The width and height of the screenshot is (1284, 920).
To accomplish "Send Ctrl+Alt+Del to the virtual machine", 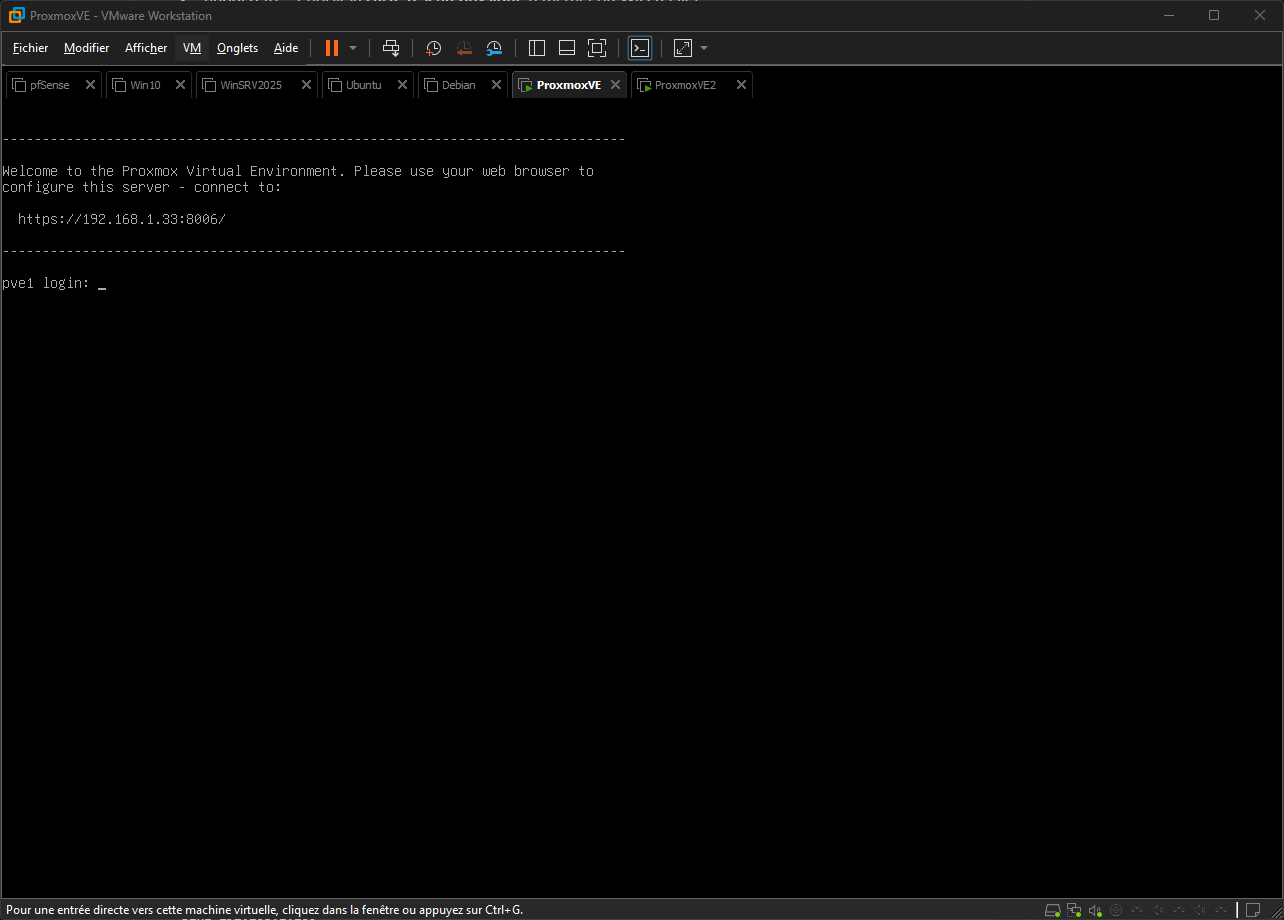I will tap(391, 48).
